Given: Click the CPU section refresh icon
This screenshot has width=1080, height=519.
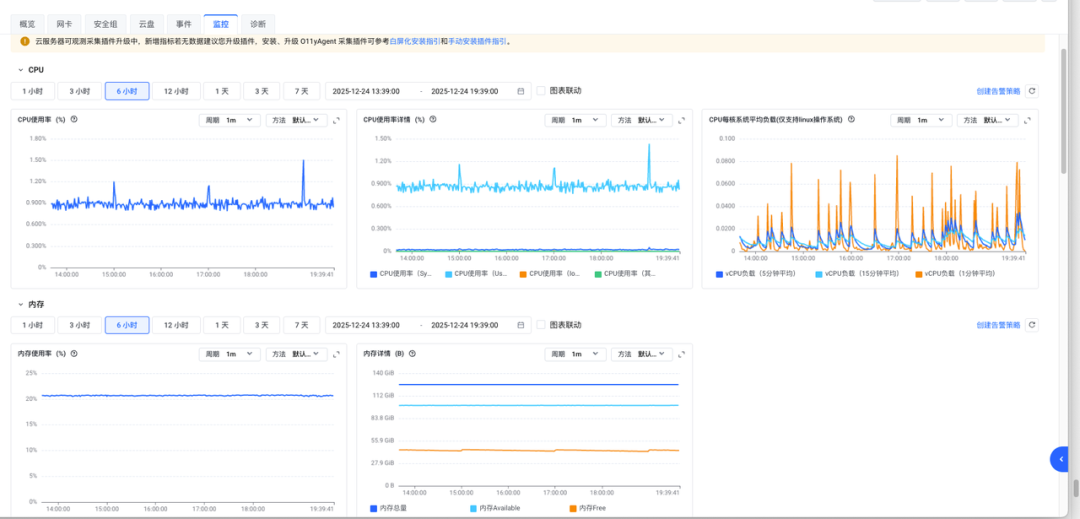Looking at the screenshot, I should (x=1032, y=91).
